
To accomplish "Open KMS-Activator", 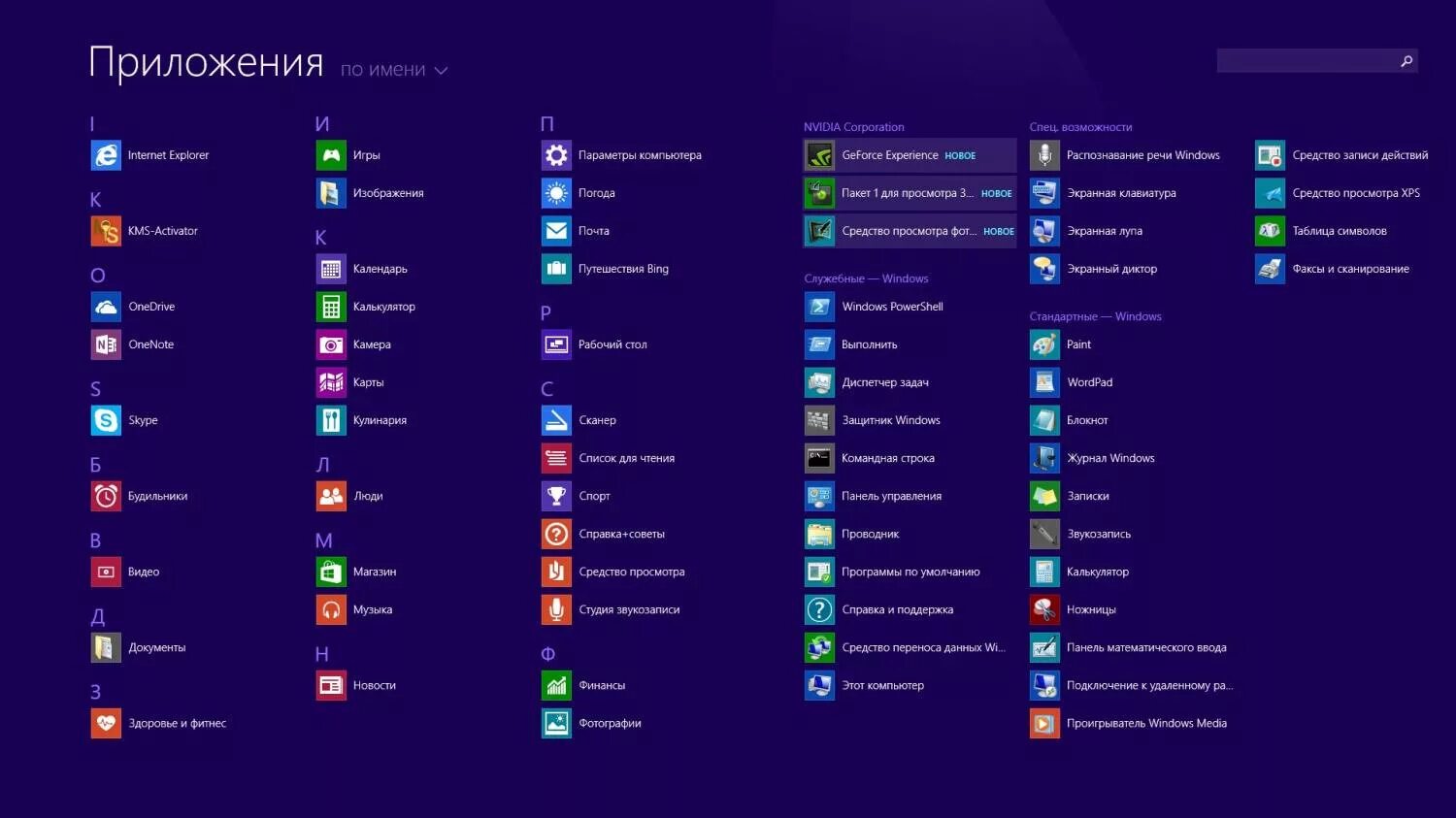I will [x=150, y=231].
